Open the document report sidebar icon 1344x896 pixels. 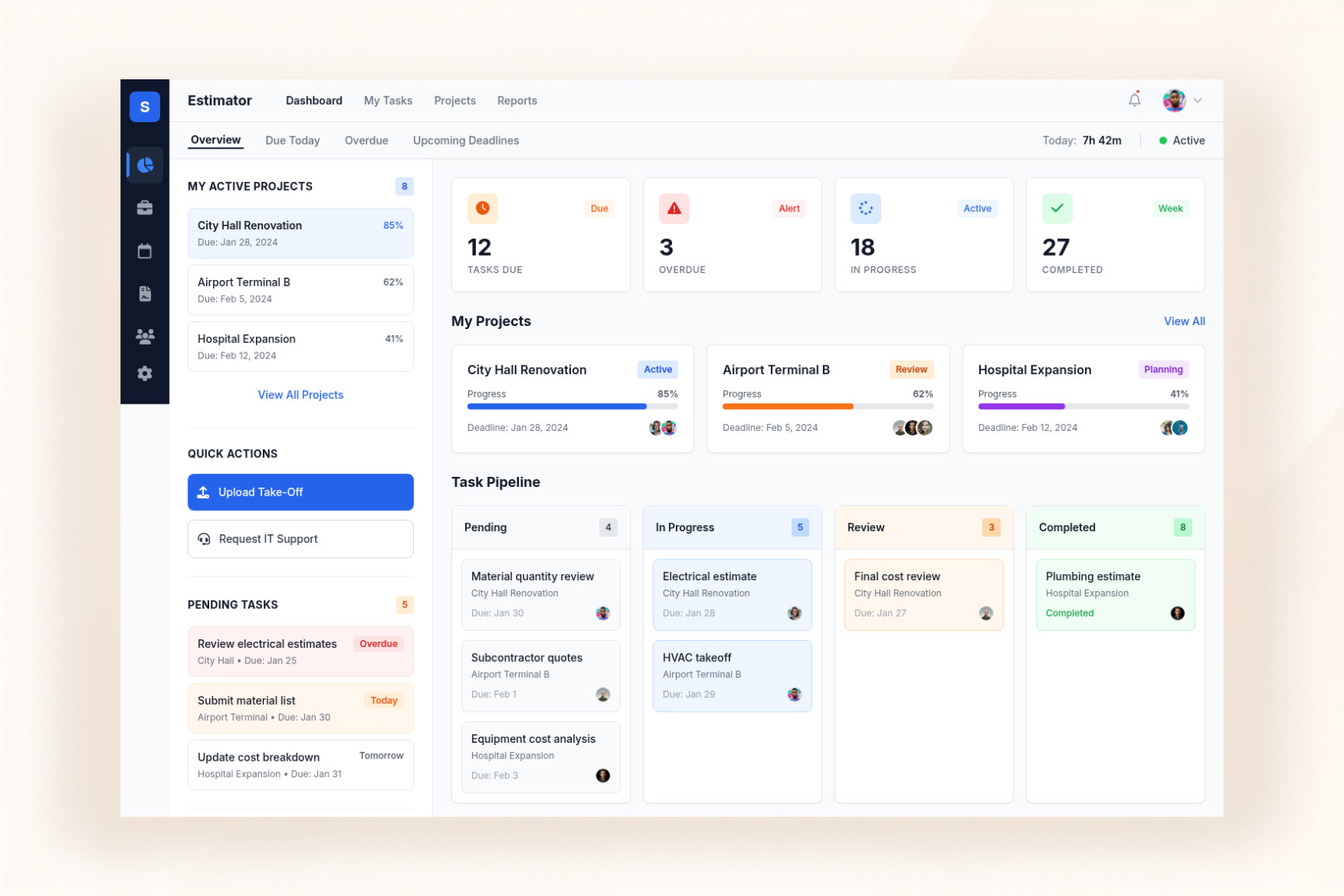tap(145, 293)
